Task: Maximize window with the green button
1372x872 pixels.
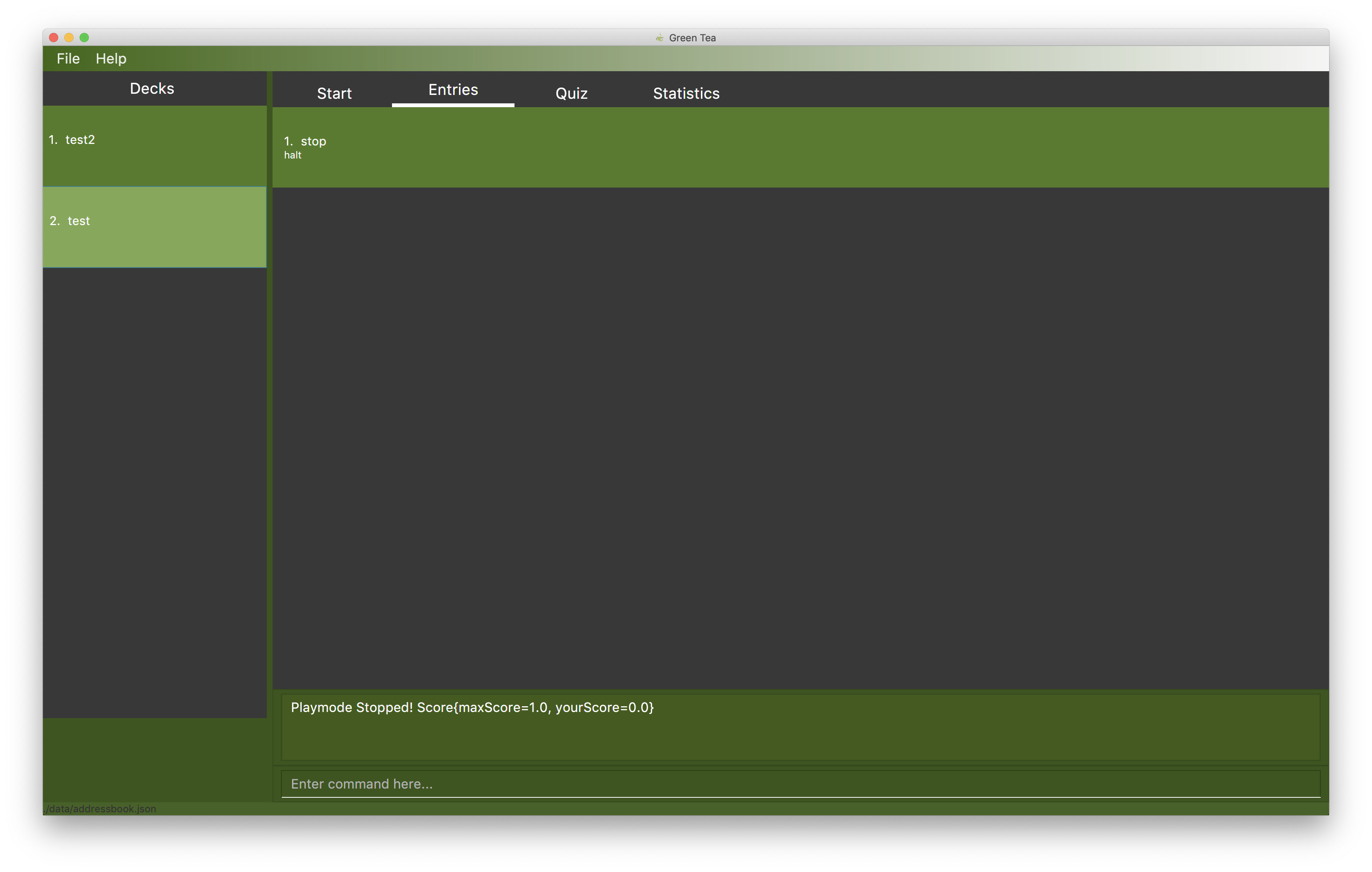Action: pos(84,38)
